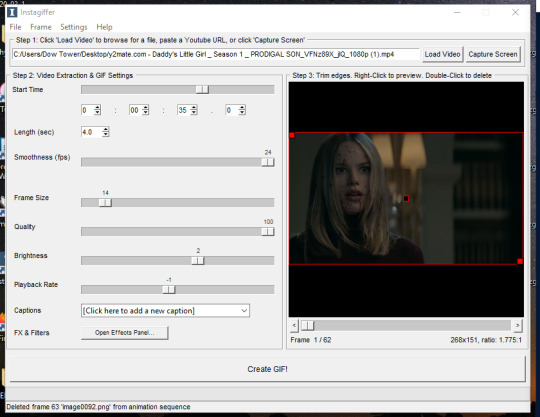
Task: Click the Capture Screen button
Action: click(493, 54)
